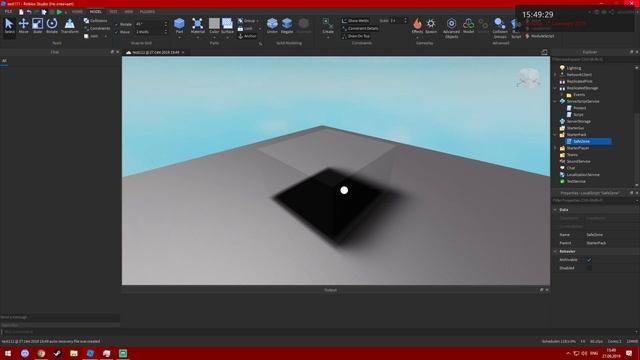Open the Effects flame icon
Image resolution: width=640 pixels, height=360 pixels.
(x=417, y=24)
